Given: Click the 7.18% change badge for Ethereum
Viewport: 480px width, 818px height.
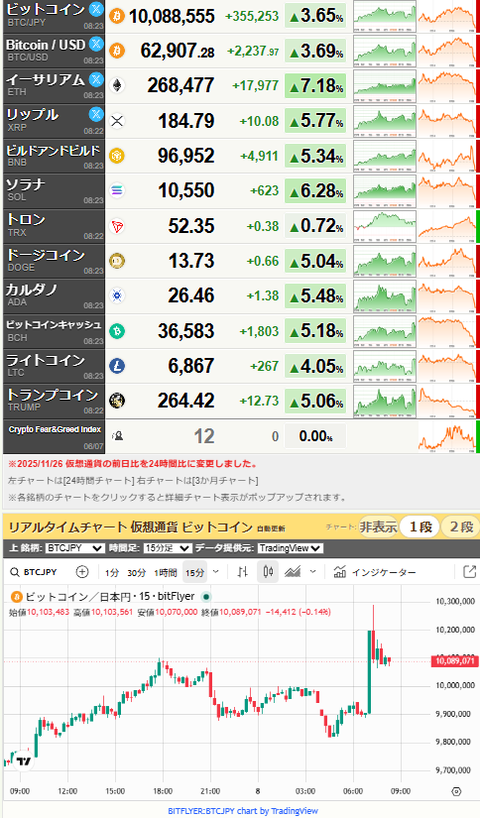Looking at the screenshot, I should click(x=316, y=86).
